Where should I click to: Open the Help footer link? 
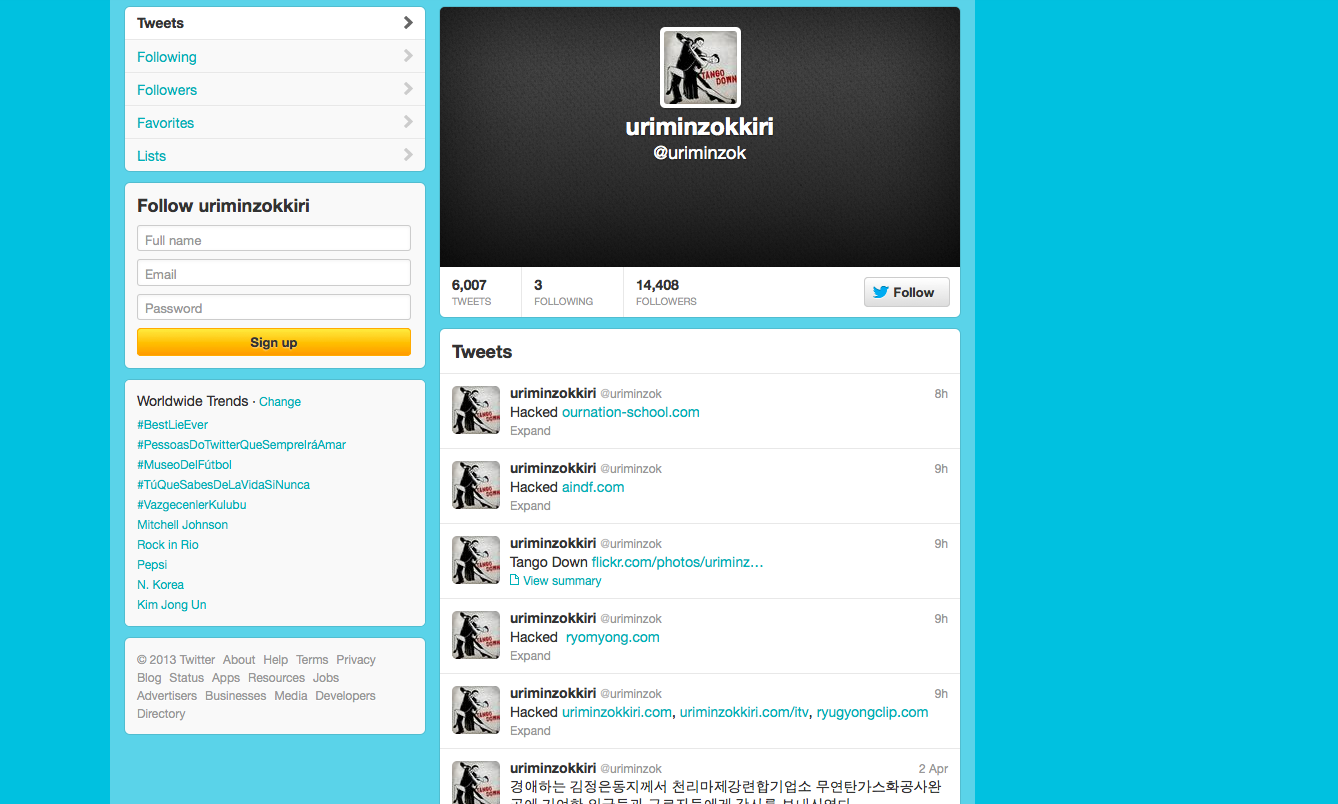[x=276, y=660]
